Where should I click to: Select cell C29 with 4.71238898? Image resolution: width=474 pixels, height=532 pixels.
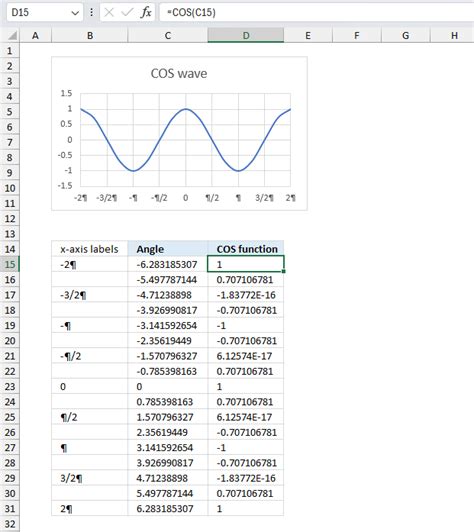168,478
